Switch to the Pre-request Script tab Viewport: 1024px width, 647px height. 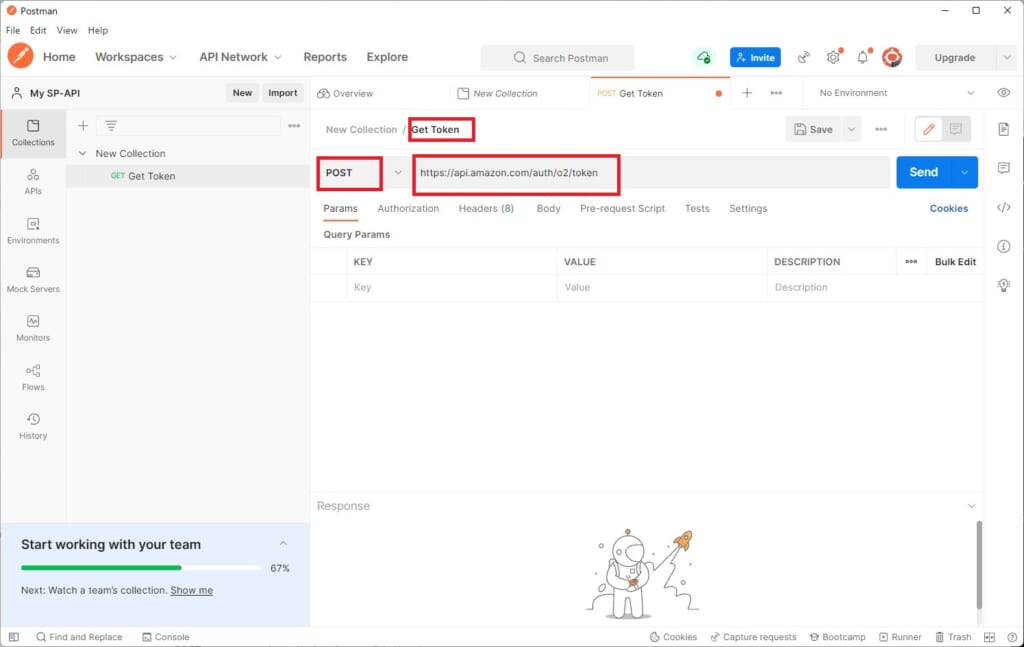coord(622,208)
